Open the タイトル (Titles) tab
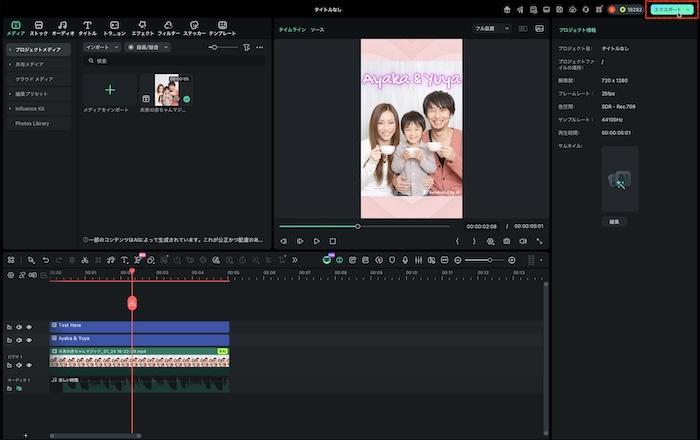The width and height of the screenshot is (700, 440). coord(88,28)
